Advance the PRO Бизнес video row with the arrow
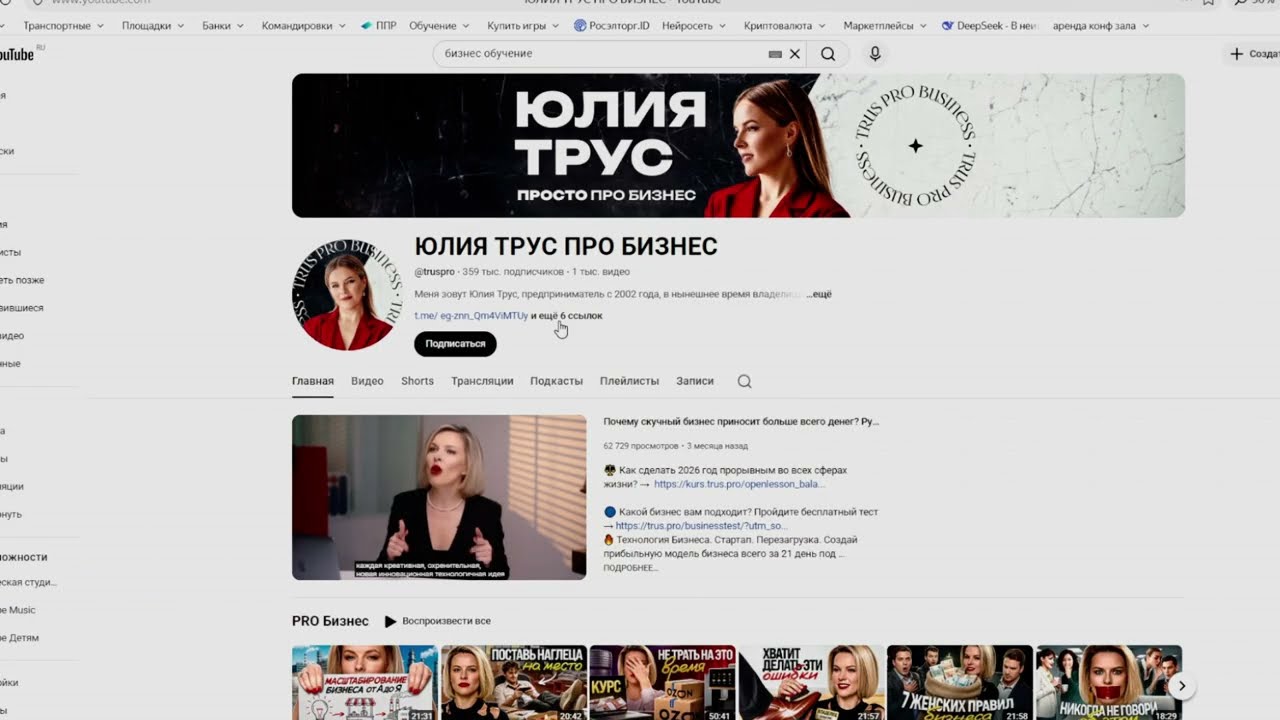Image resolution: width=1280 pixels, height=720 pixels. point(1182,686)
